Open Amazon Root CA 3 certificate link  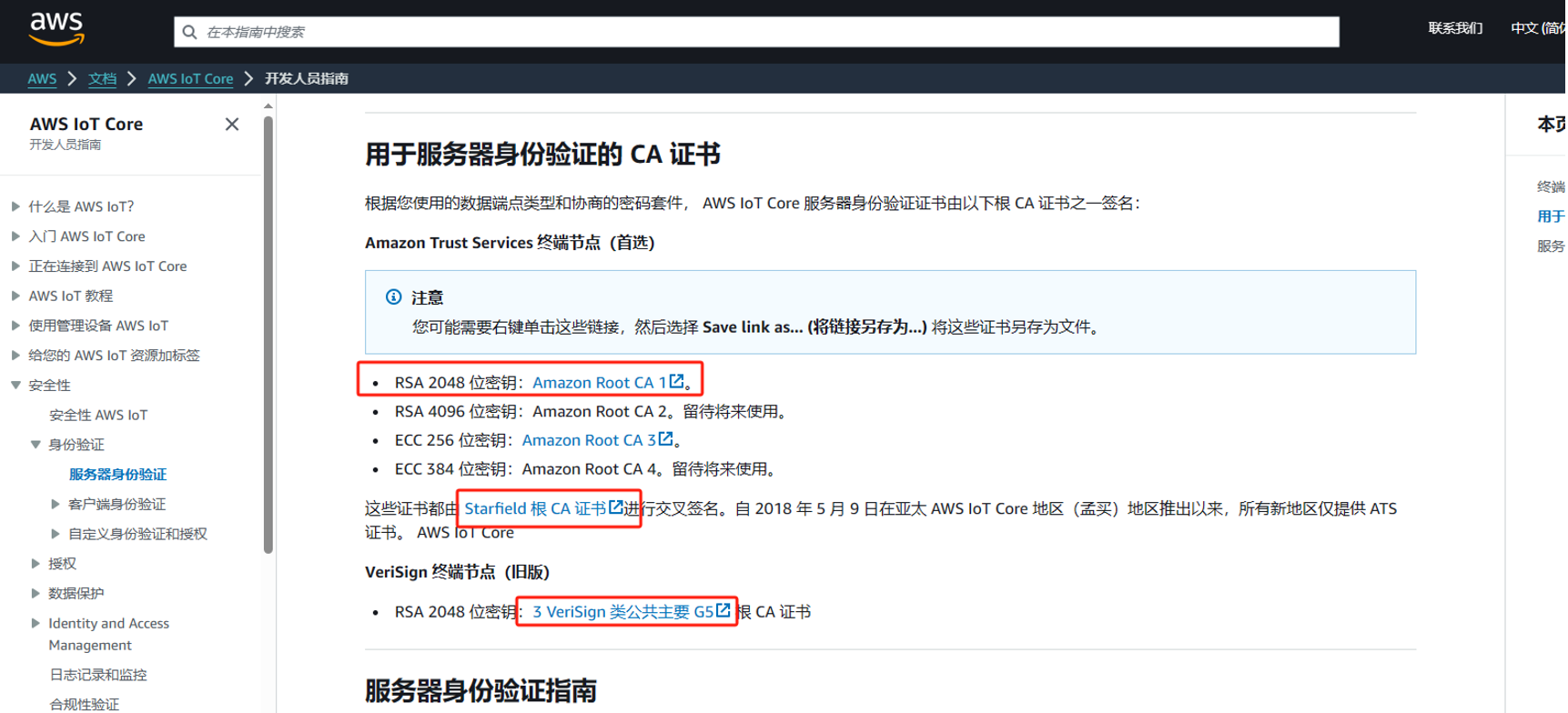tap(589, 440)
